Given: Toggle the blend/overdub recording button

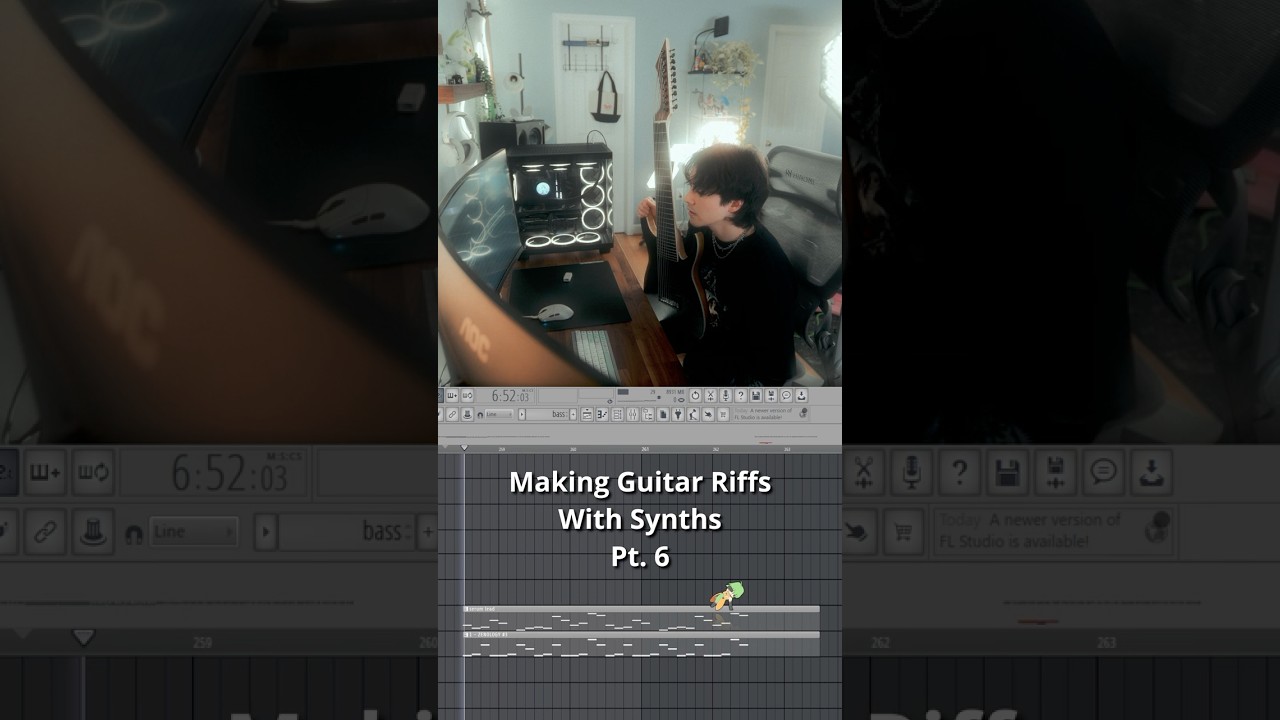Looking at the screenshot, I should pyautogui.click(x=452, y=395).
